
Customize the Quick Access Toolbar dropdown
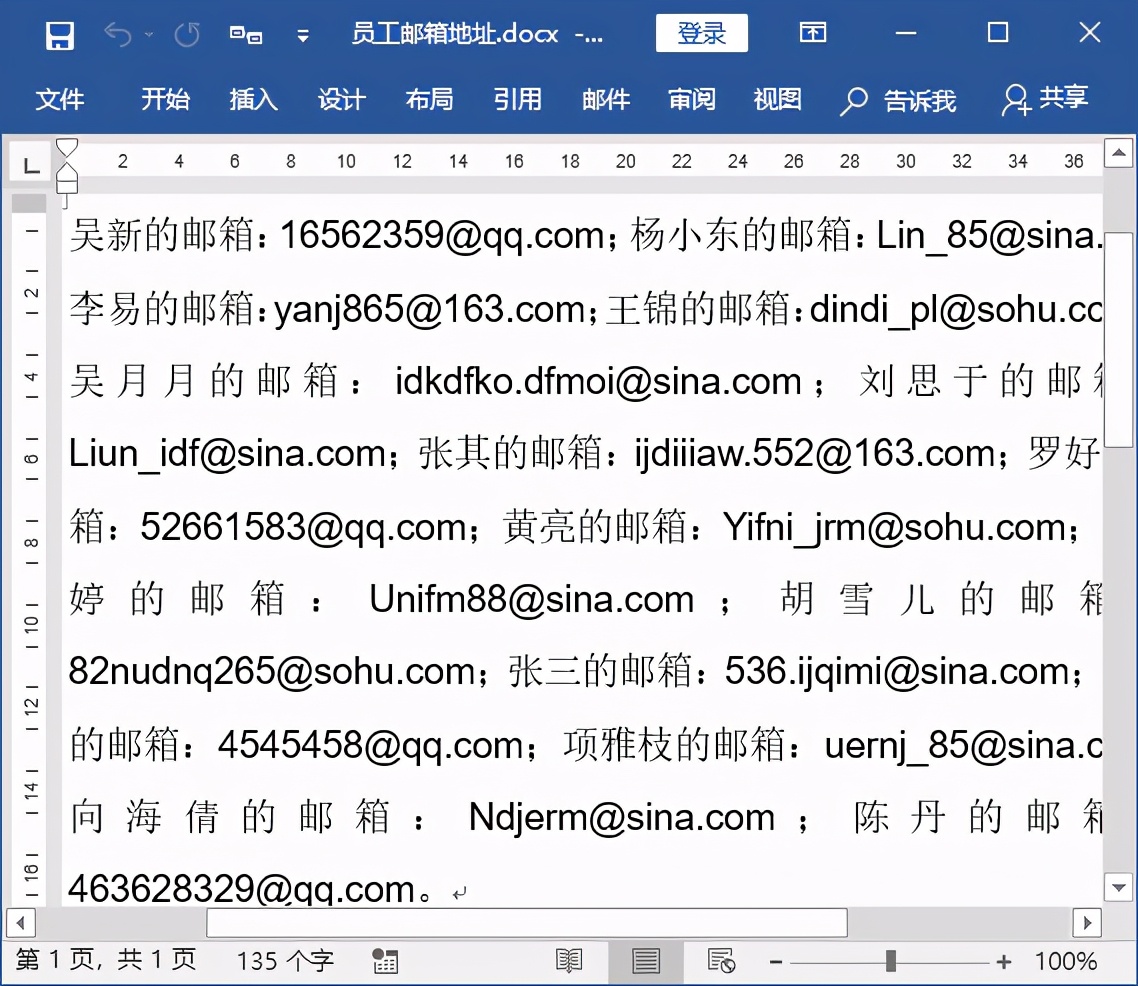pos(302,33)
